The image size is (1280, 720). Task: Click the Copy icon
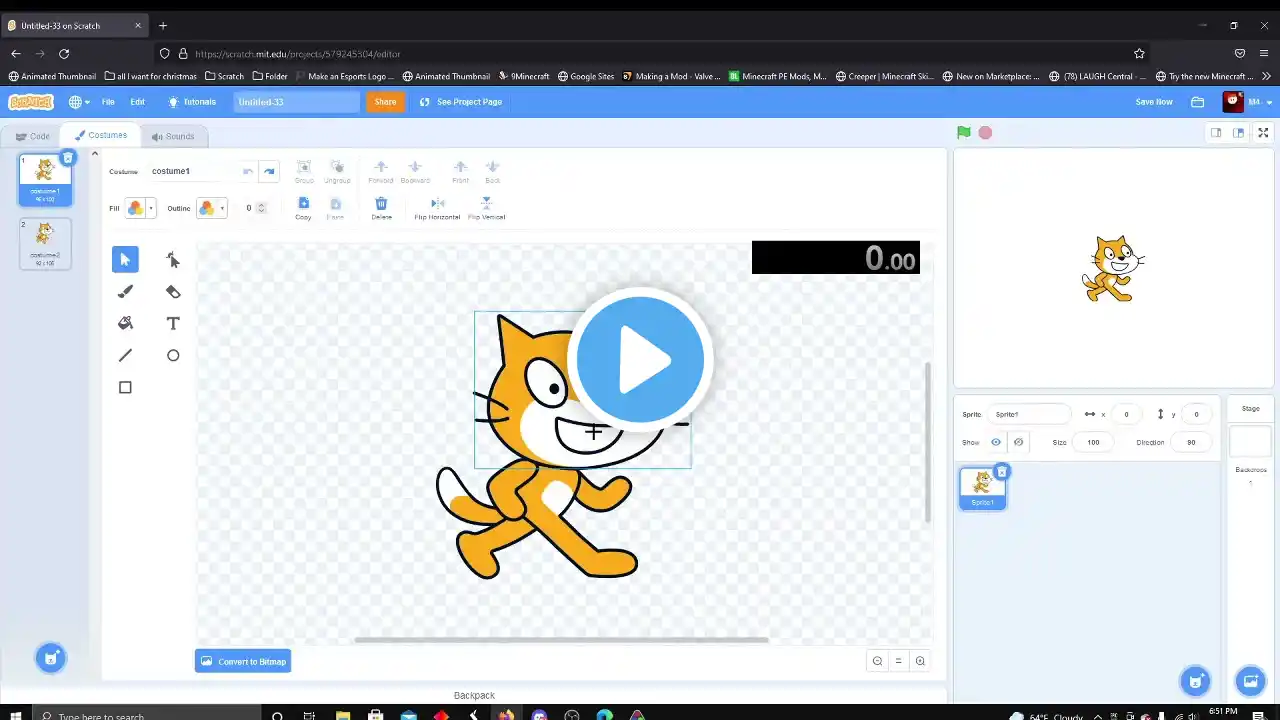pos(303,204)
